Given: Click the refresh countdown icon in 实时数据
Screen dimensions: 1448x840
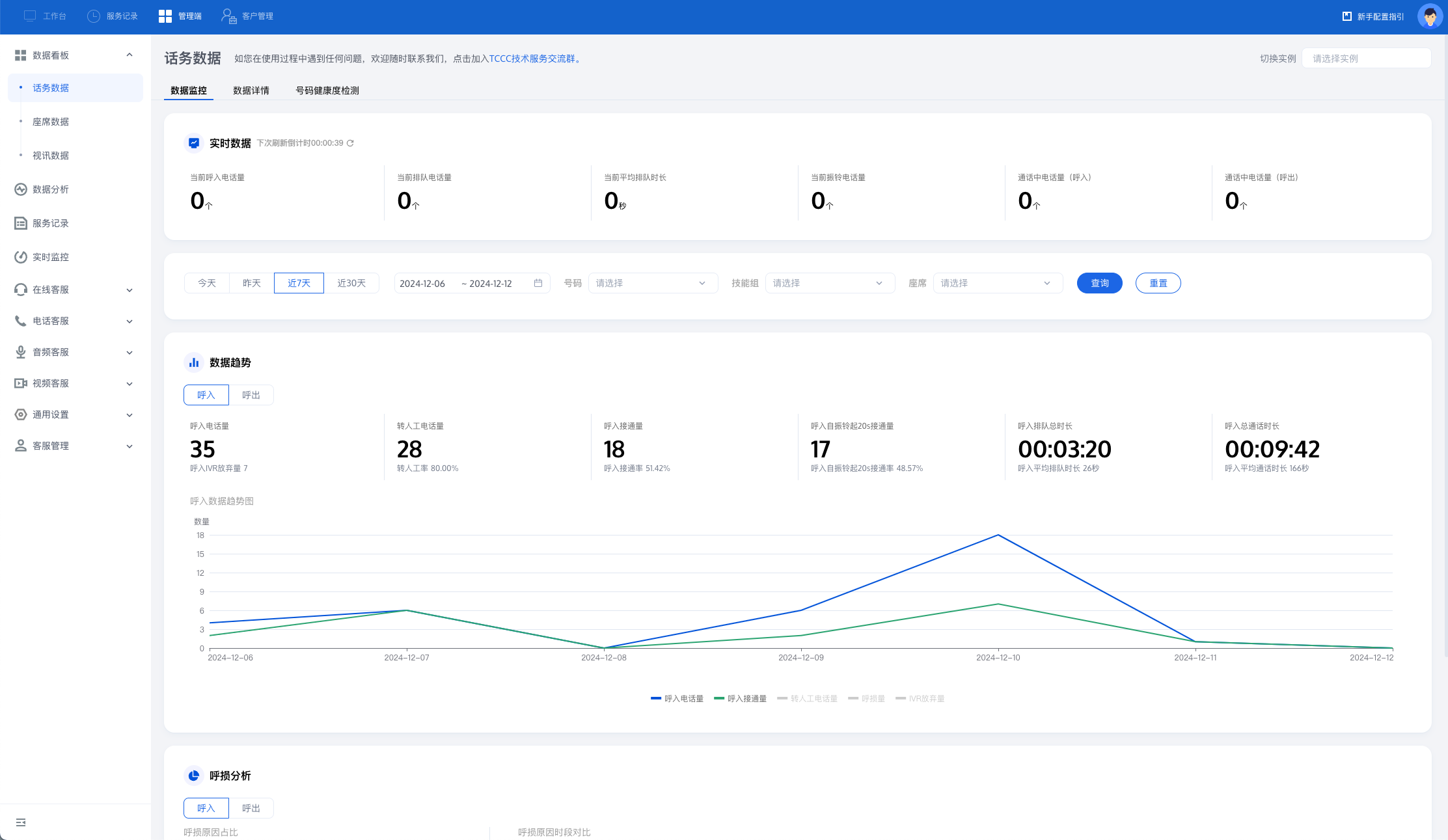Looking at the screenshot, I should tap(350, 143).
